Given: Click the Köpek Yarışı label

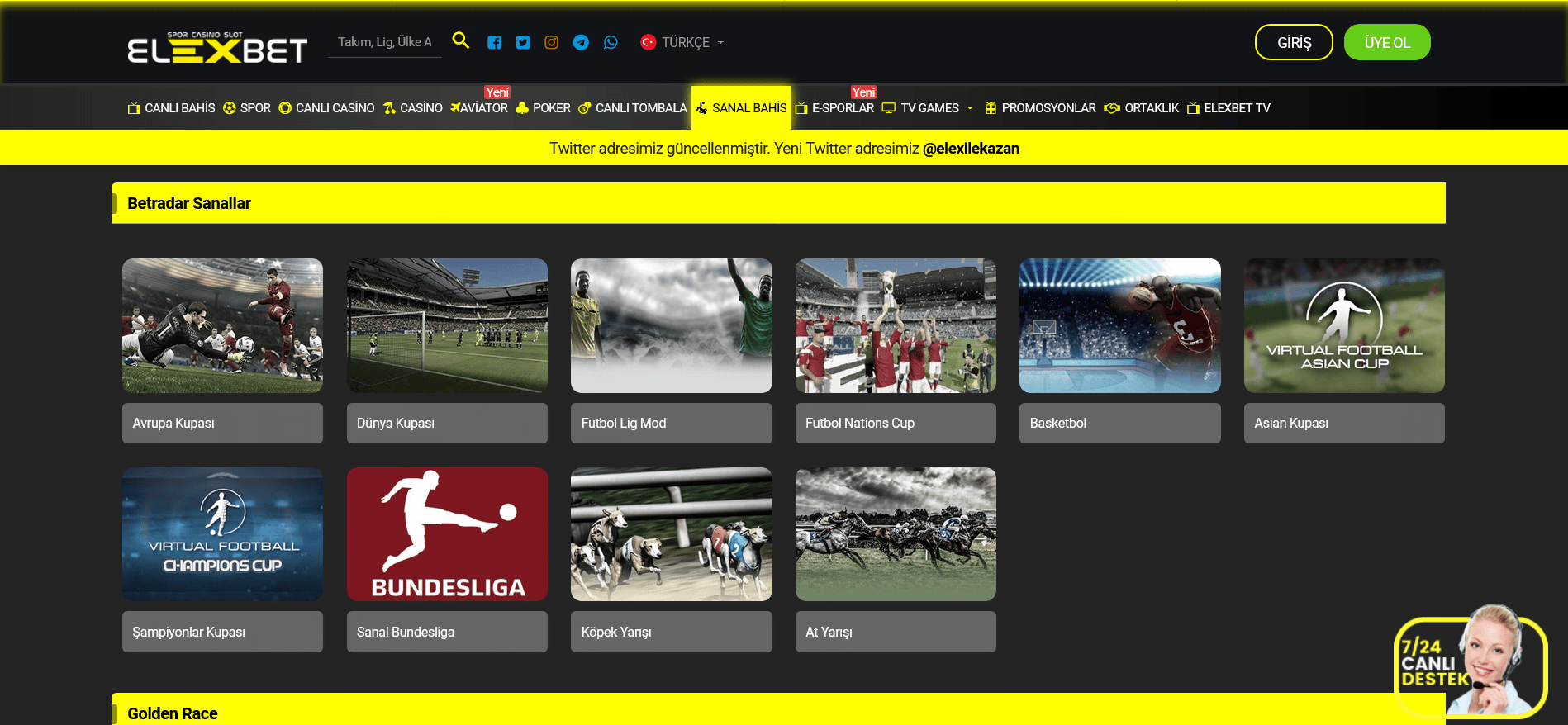Looking at the screenshot, I should coord(672,632).
